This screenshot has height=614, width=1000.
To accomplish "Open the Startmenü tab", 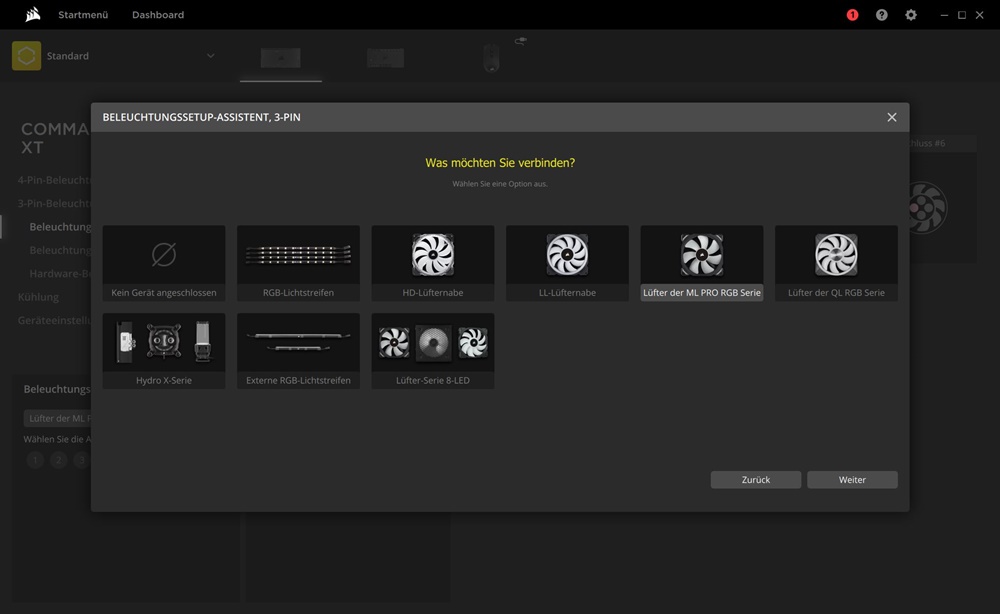I will [x=83, y=15].
